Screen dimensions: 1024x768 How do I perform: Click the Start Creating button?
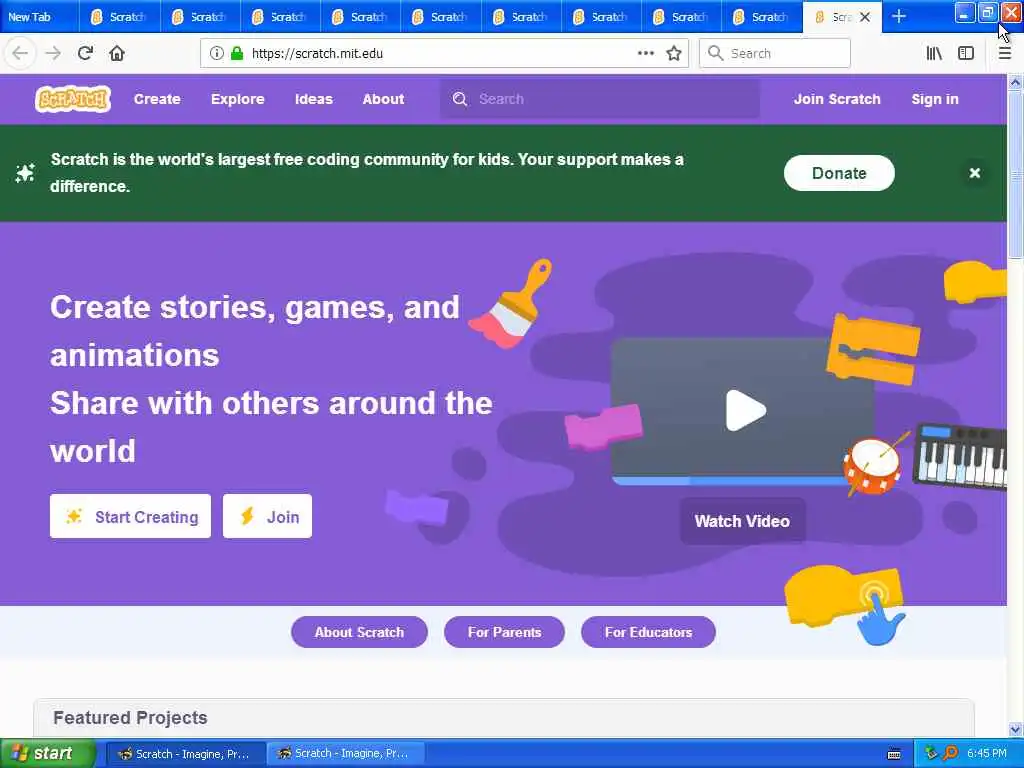click(x=130, y=517)
